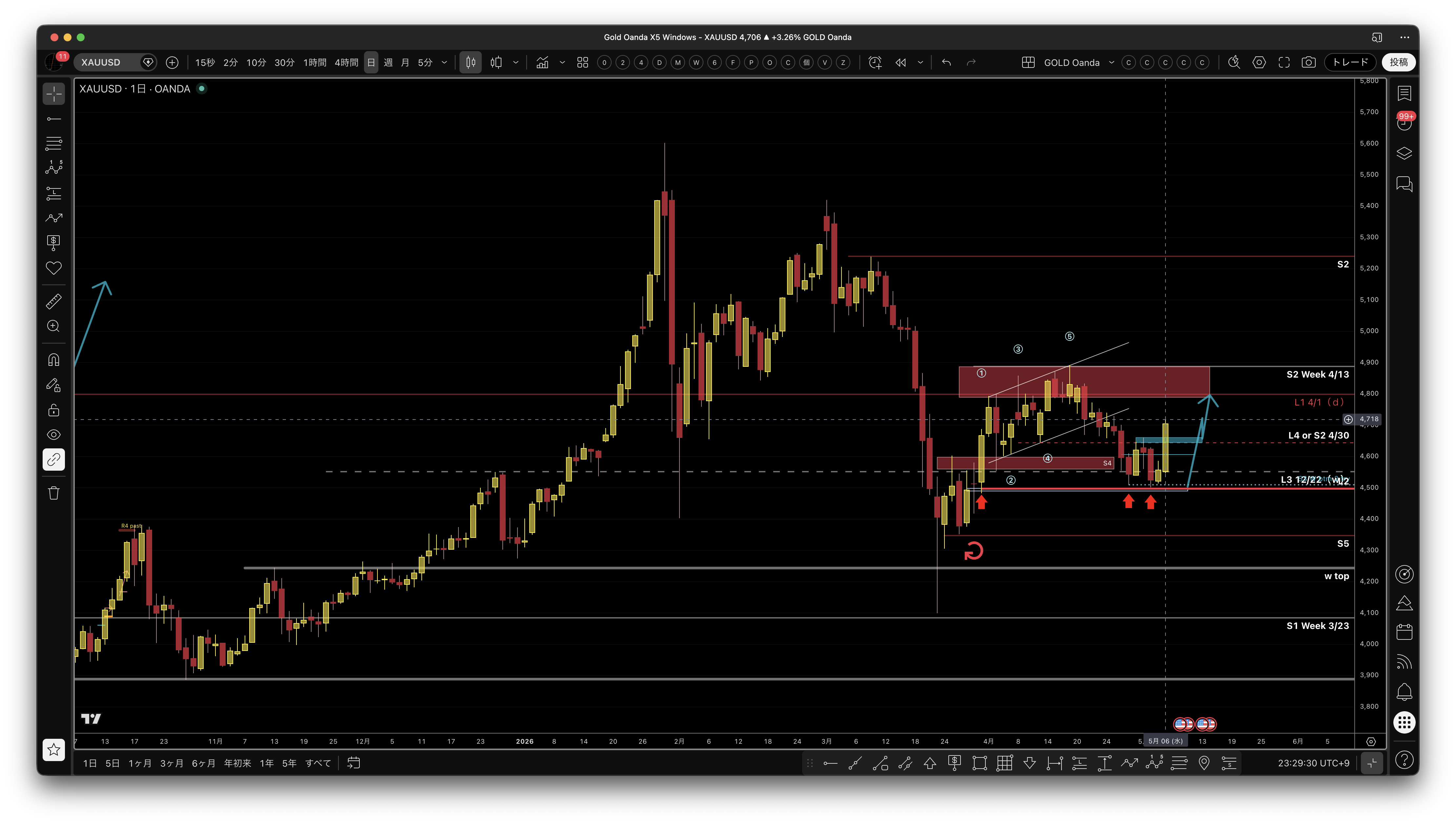Toggle hide all drawings eye icon
This screenshot has width=1456, height=824.
(54, 435)
